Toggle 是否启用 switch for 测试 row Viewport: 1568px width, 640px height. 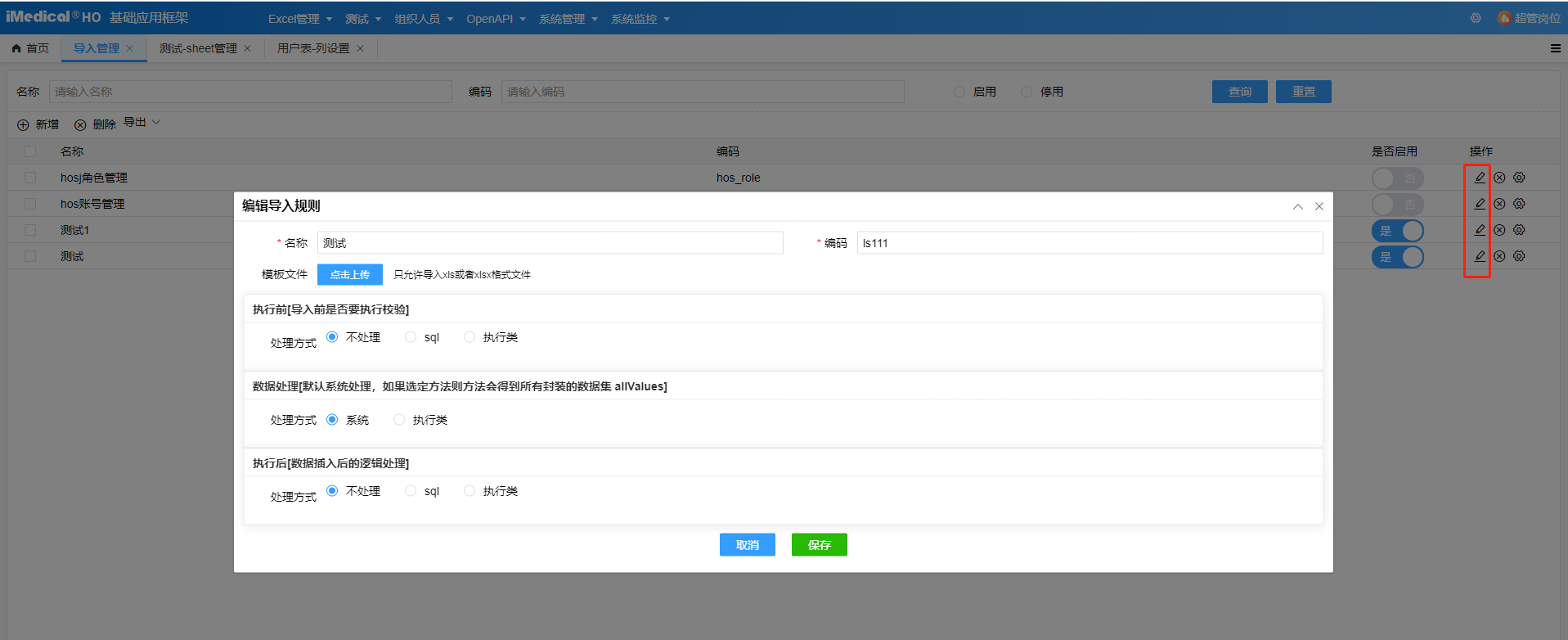pos(1397,257)
